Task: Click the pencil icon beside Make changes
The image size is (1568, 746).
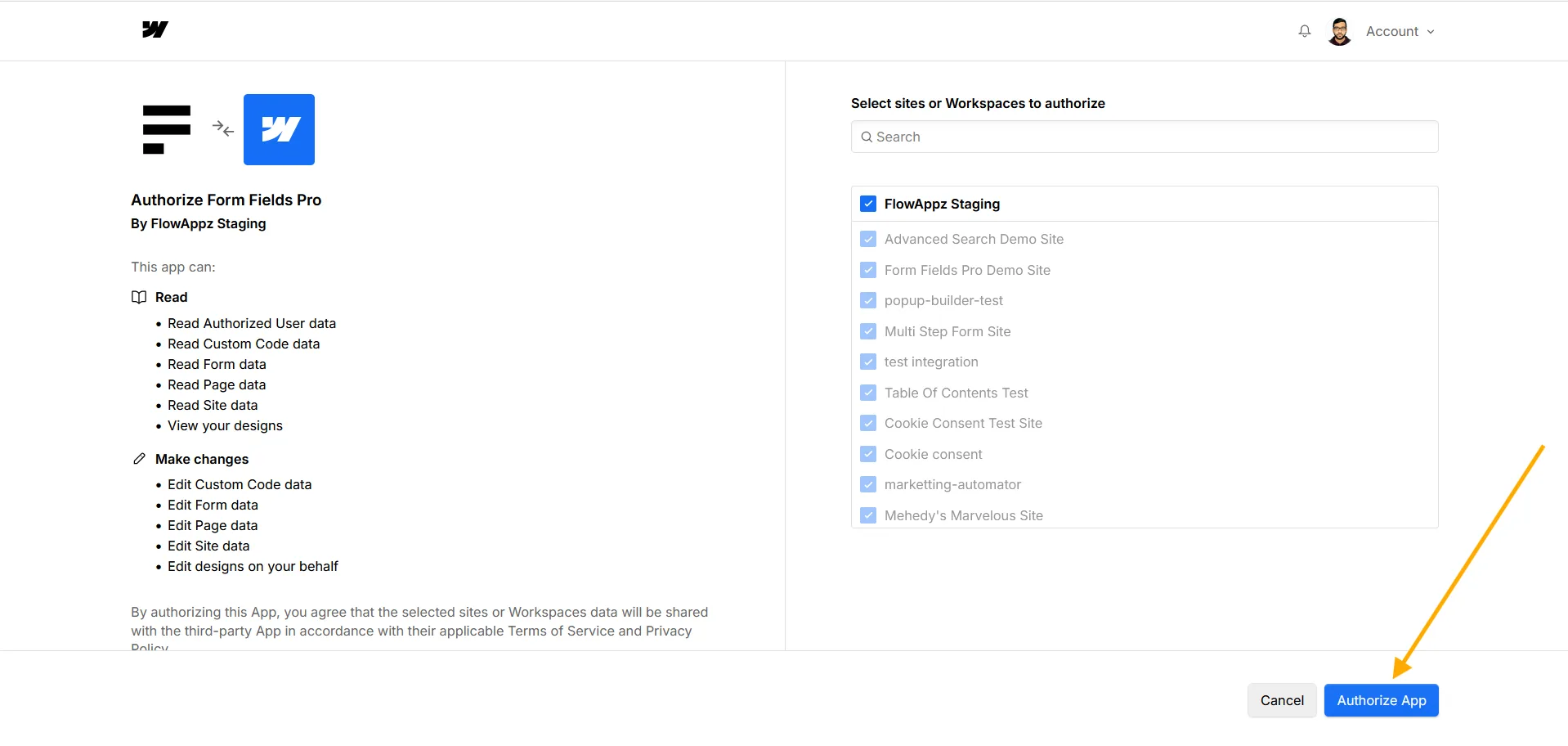Action: (x=139, y=459)
